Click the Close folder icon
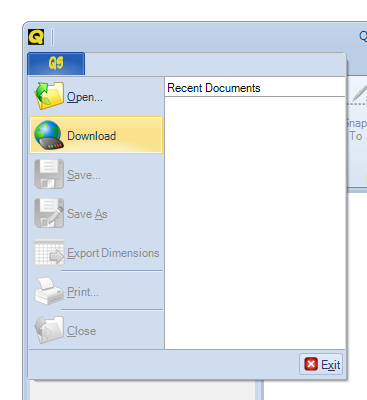Screen dimensions: 367x400 click(x=49, y=330)
